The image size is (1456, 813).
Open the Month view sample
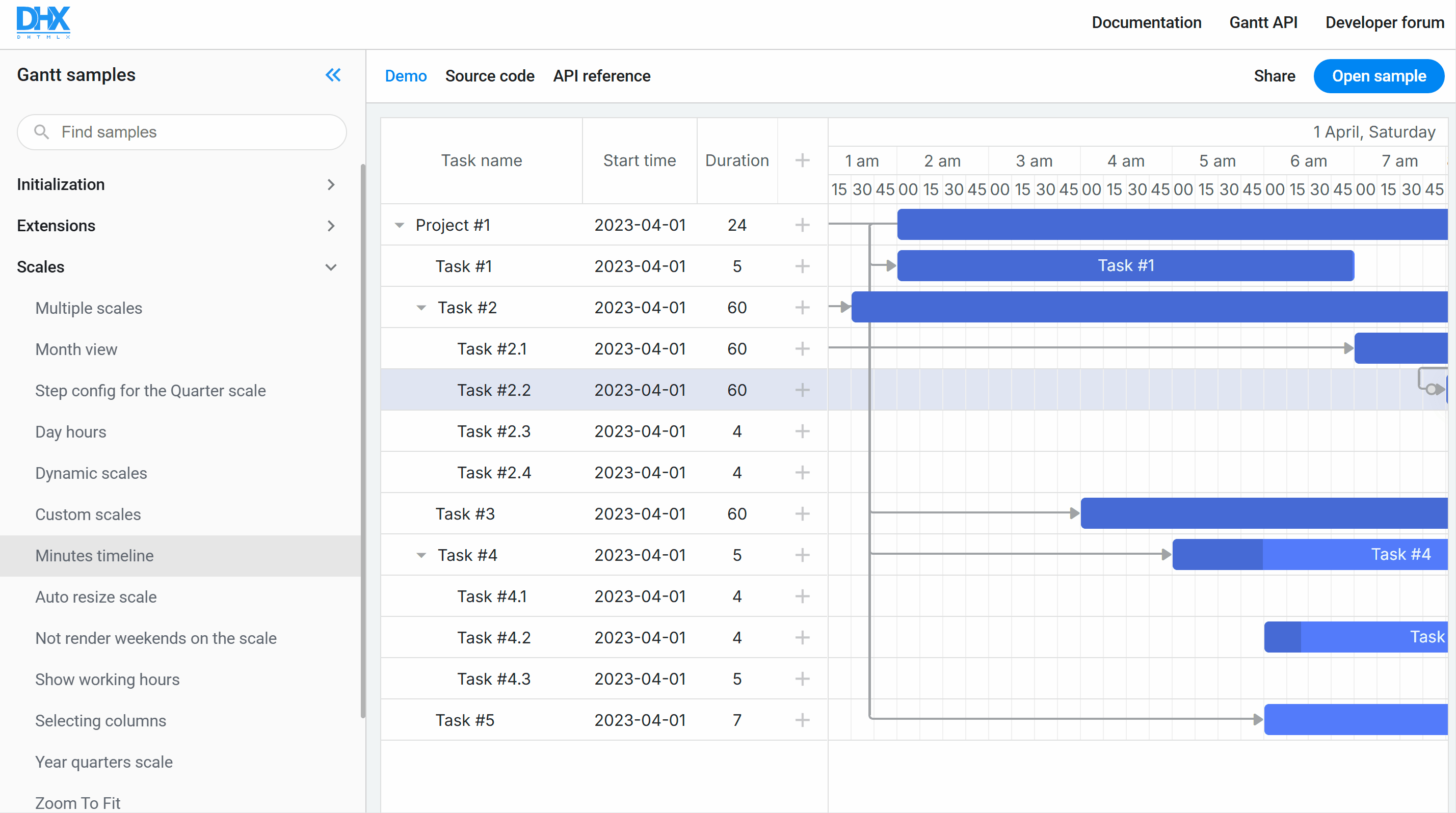pyautogui.click(x=76, y=349)
